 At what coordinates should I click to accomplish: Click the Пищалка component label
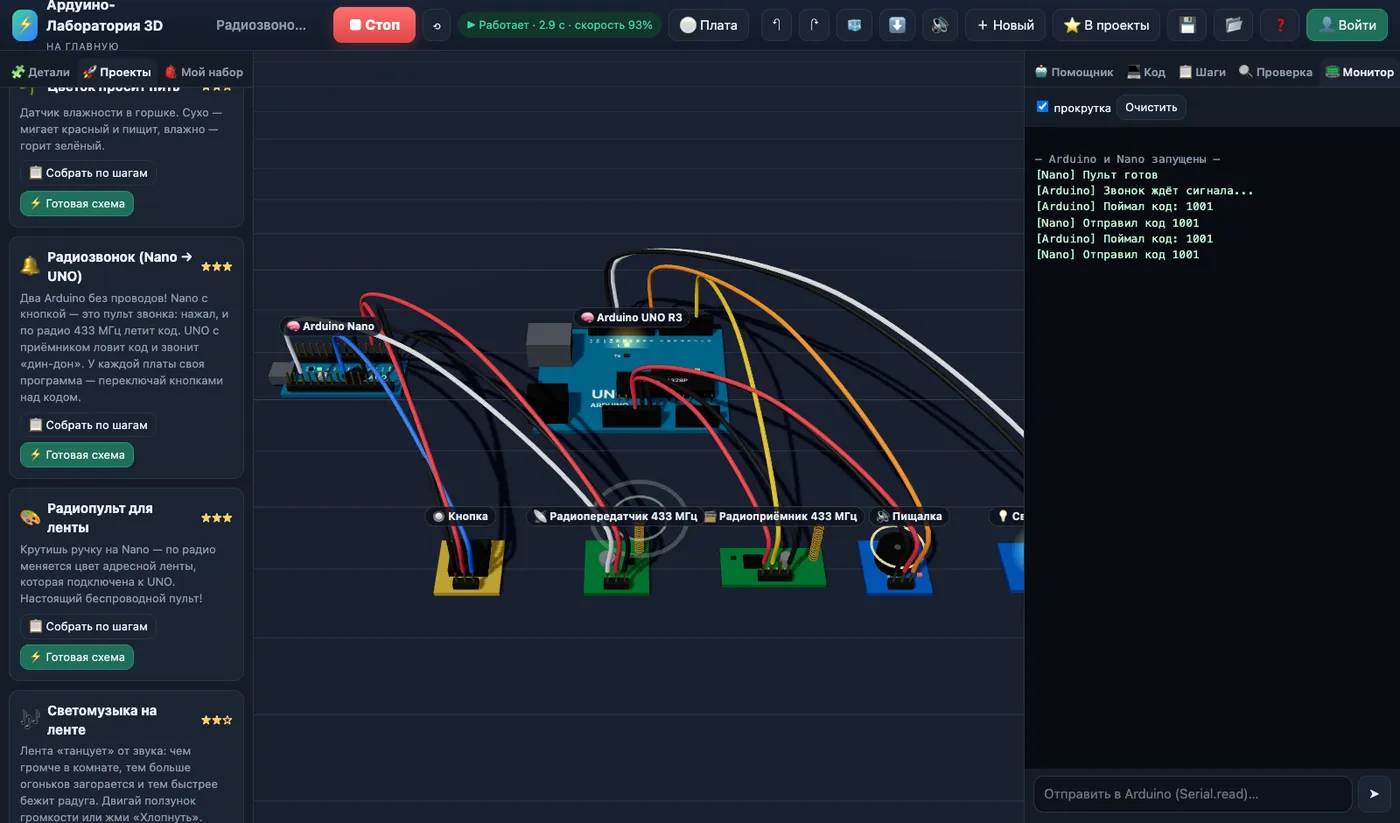[x=909, y=516]
